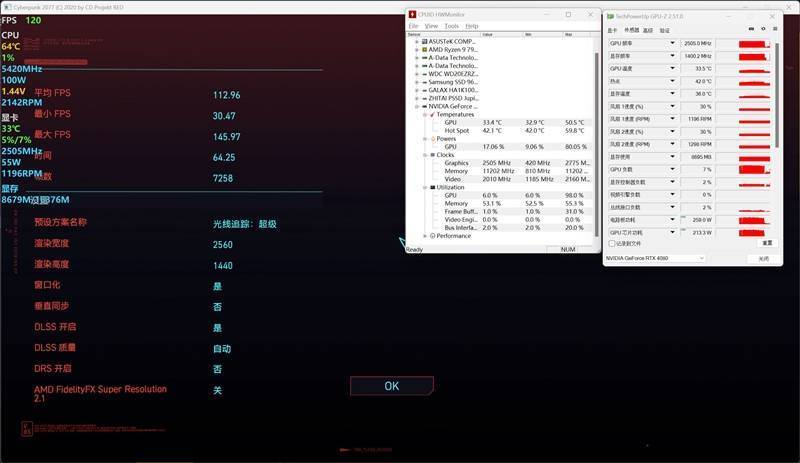
Task: Open GPU 频率 sensor dropdown in GPU-Z
Action: (x=672, y=43)
